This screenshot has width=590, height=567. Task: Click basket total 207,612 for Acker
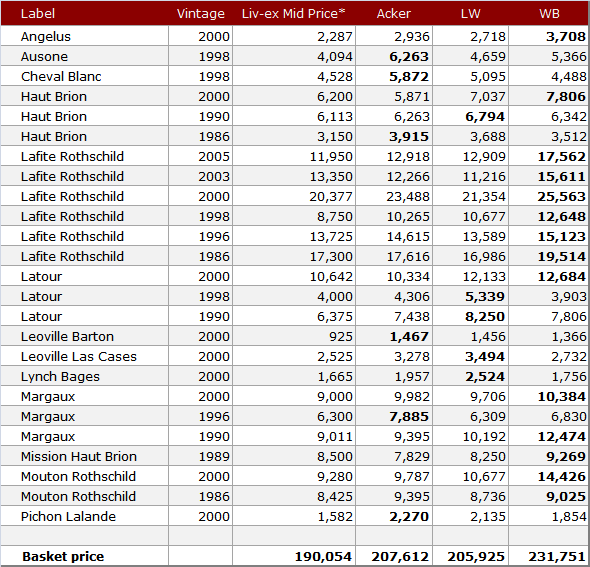coord(400,556)
